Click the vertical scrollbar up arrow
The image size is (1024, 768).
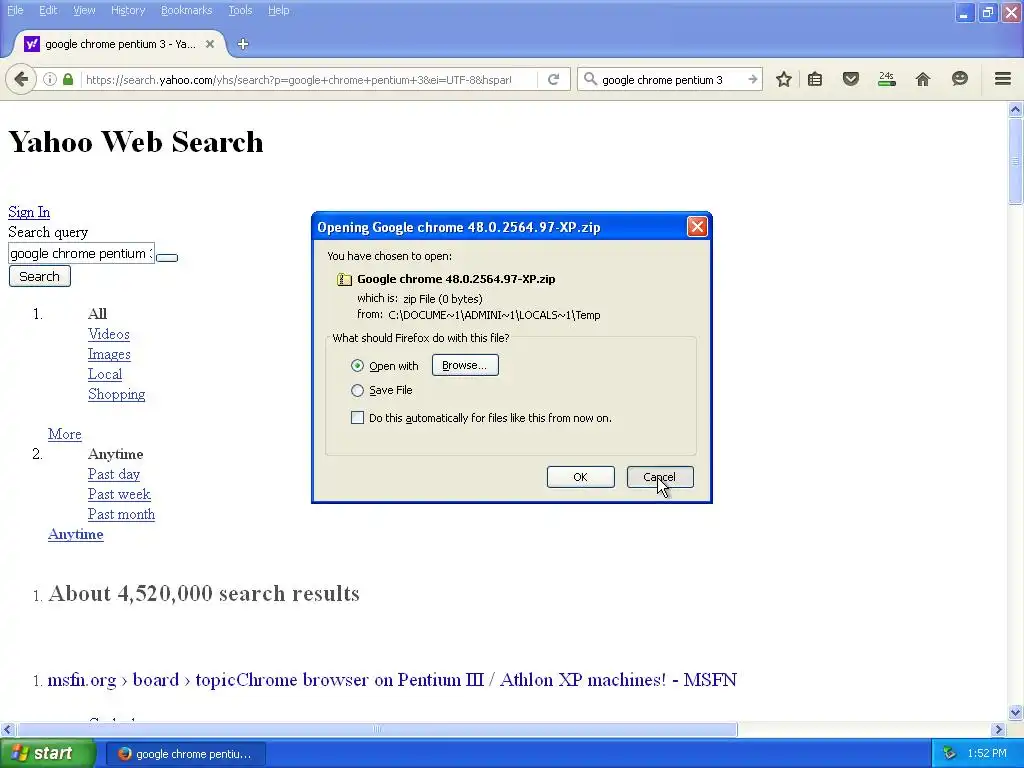pyautogui.click(x=1015, y=109)
